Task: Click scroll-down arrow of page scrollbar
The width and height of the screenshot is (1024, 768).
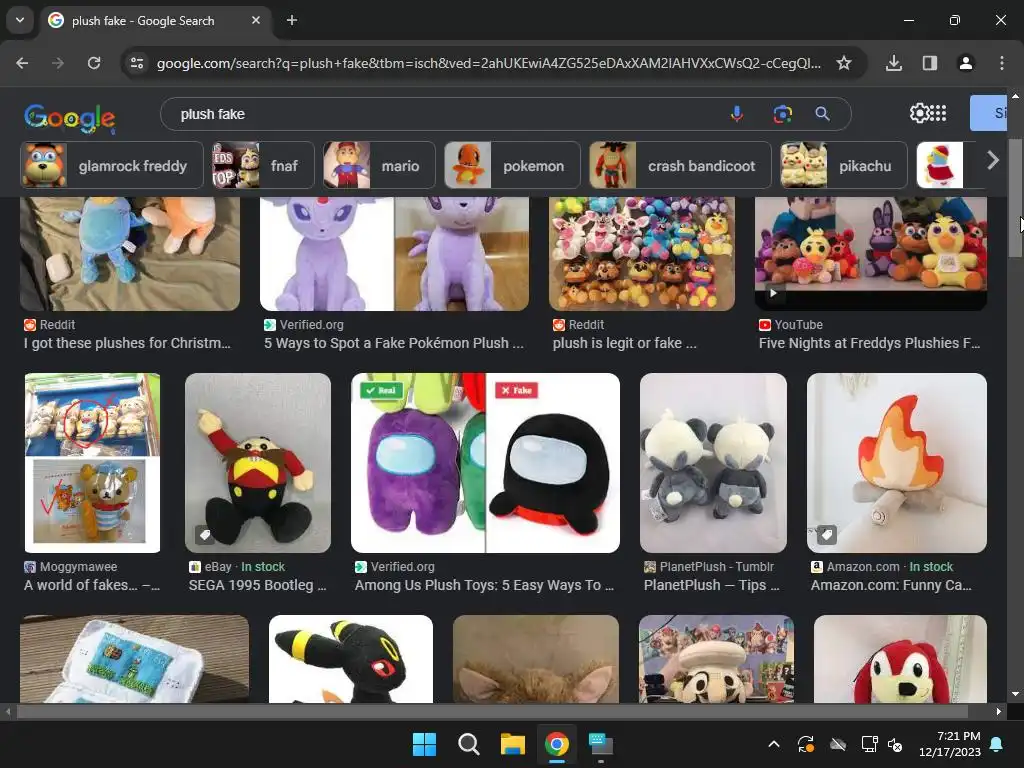Action: point(1014,694)
